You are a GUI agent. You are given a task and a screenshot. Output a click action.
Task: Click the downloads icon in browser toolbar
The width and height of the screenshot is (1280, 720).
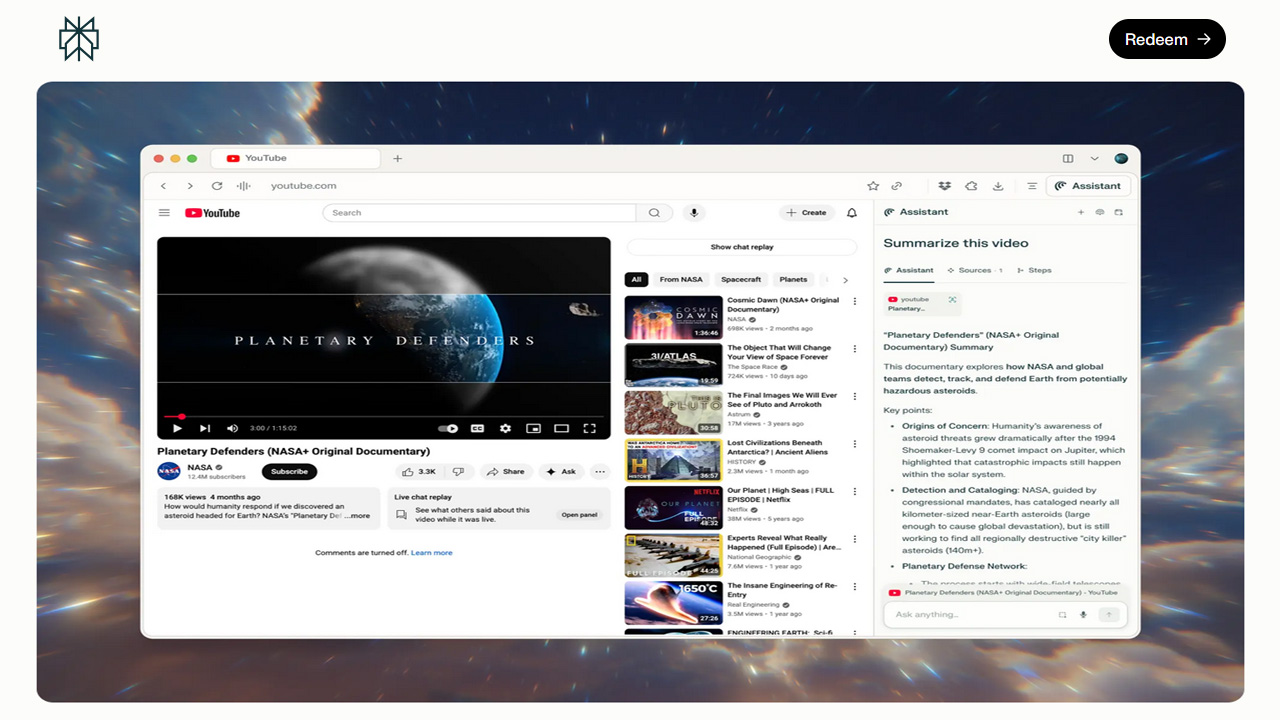pos(998,186)
